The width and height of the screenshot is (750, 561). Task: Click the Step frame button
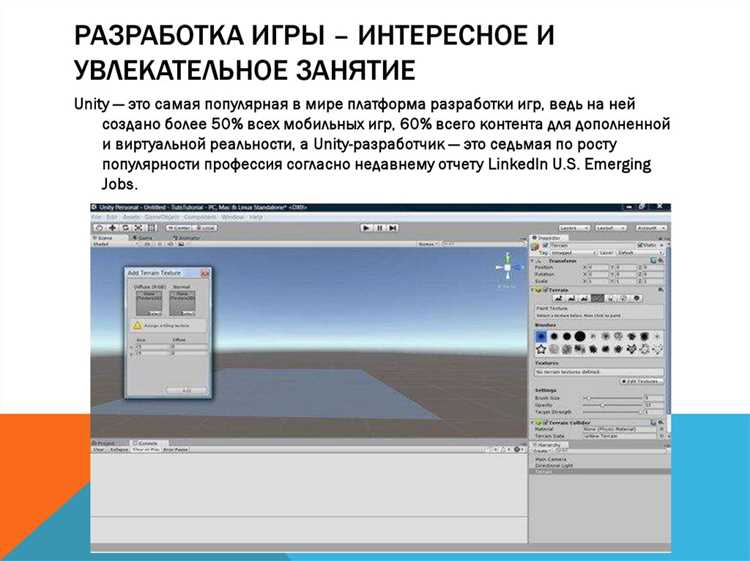(392, 228)
